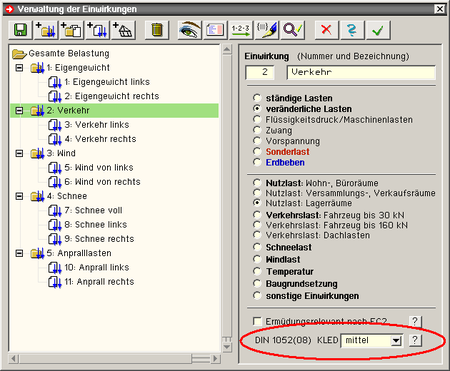Screen dimensions: 450x371
Task: Confirm with the green checkmark icon
Action: pos(378,30)
